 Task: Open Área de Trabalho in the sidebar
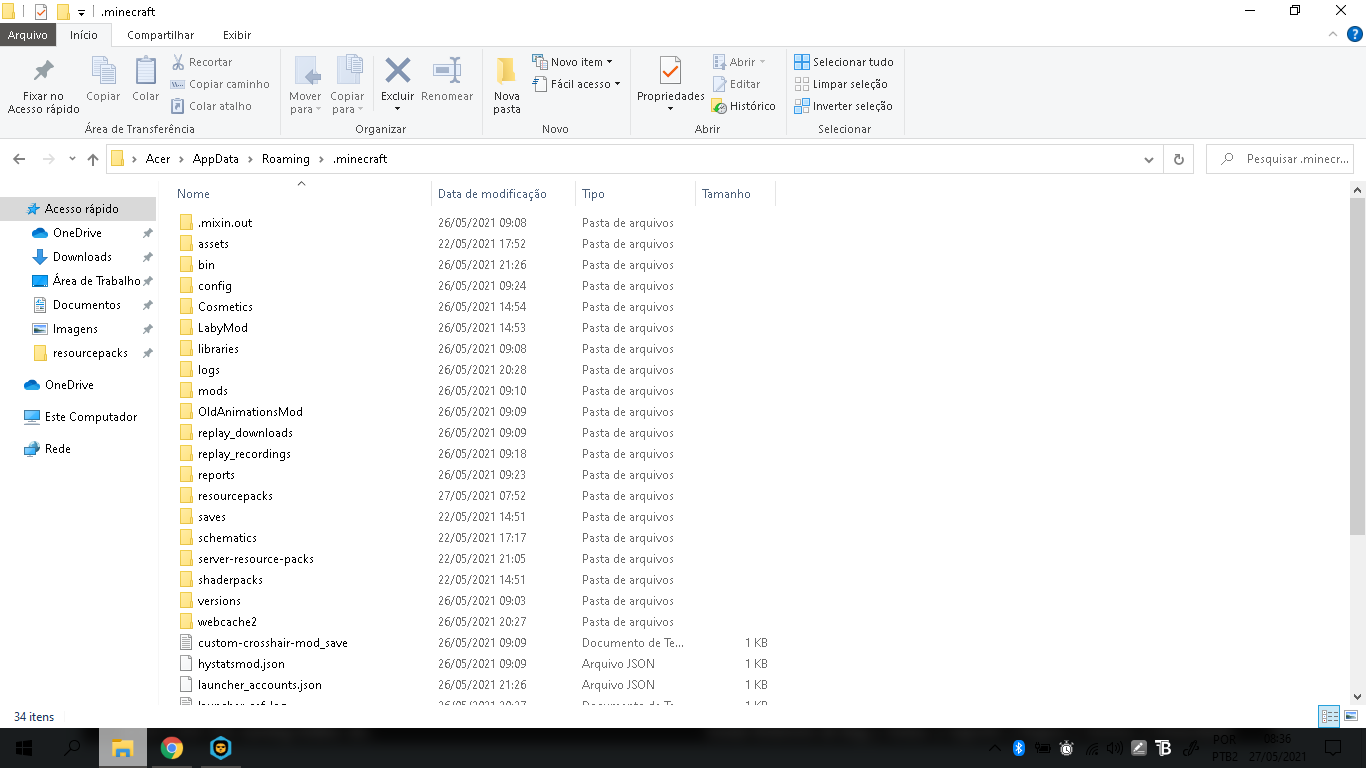click(x=96, y=281)
